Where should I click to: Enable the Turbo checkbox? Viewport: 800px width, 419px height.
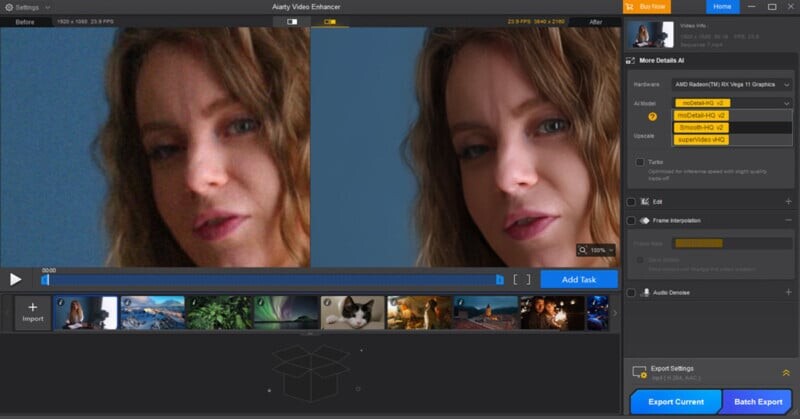[640, 161]
